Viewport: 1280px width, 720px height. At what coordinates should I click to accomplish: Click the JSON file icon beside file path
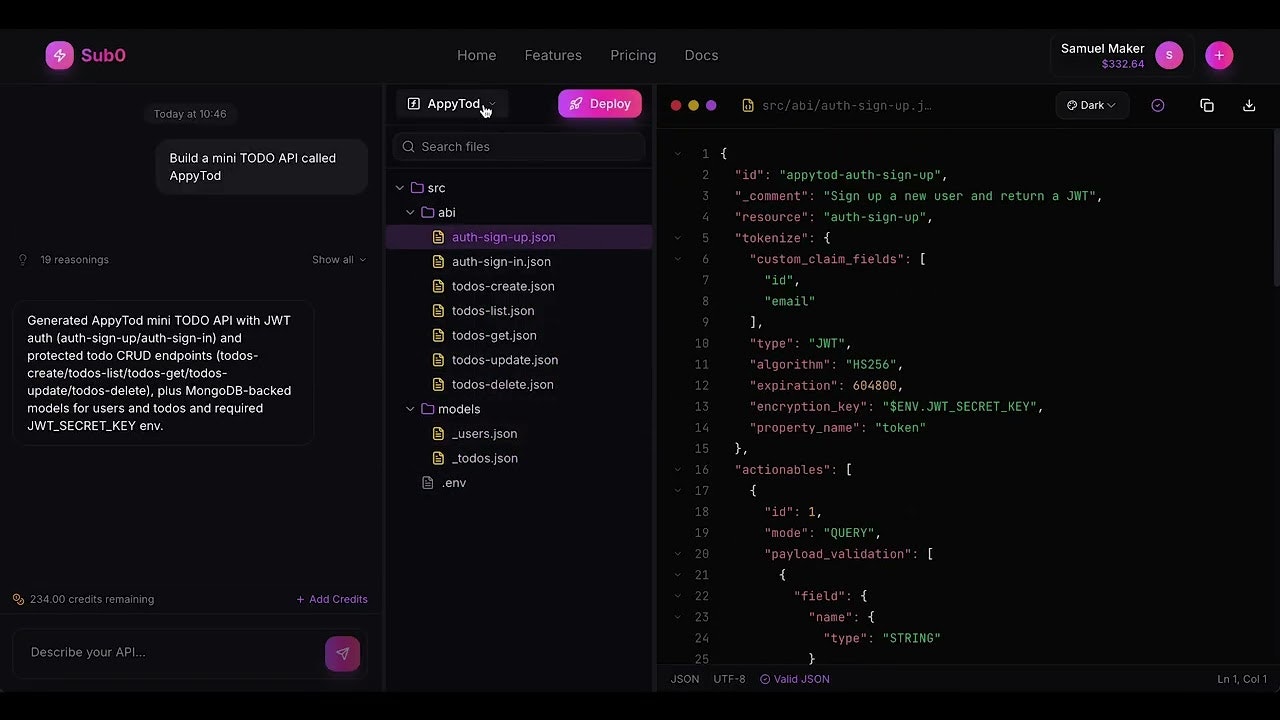click(x=748, y=105)
